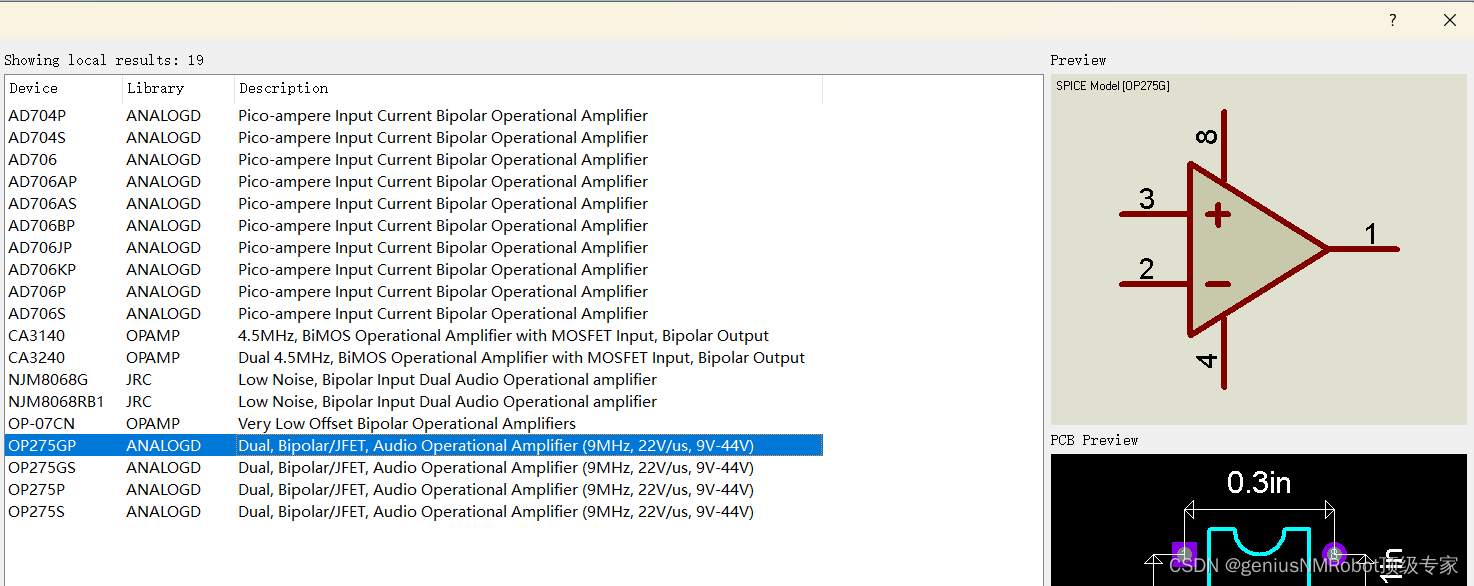The image size is (1474, 586).
Task: Click SPICE Model [OP275G] label in preview
Action: [1113, 86]
